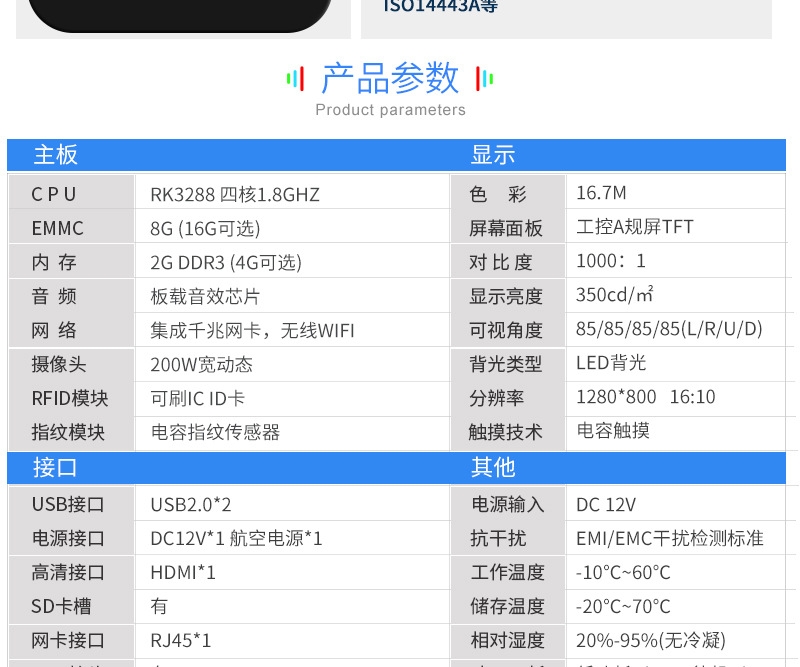Click the 产品参数 heading title
Viewport: 800px width, 667px height.
point(390,78)
